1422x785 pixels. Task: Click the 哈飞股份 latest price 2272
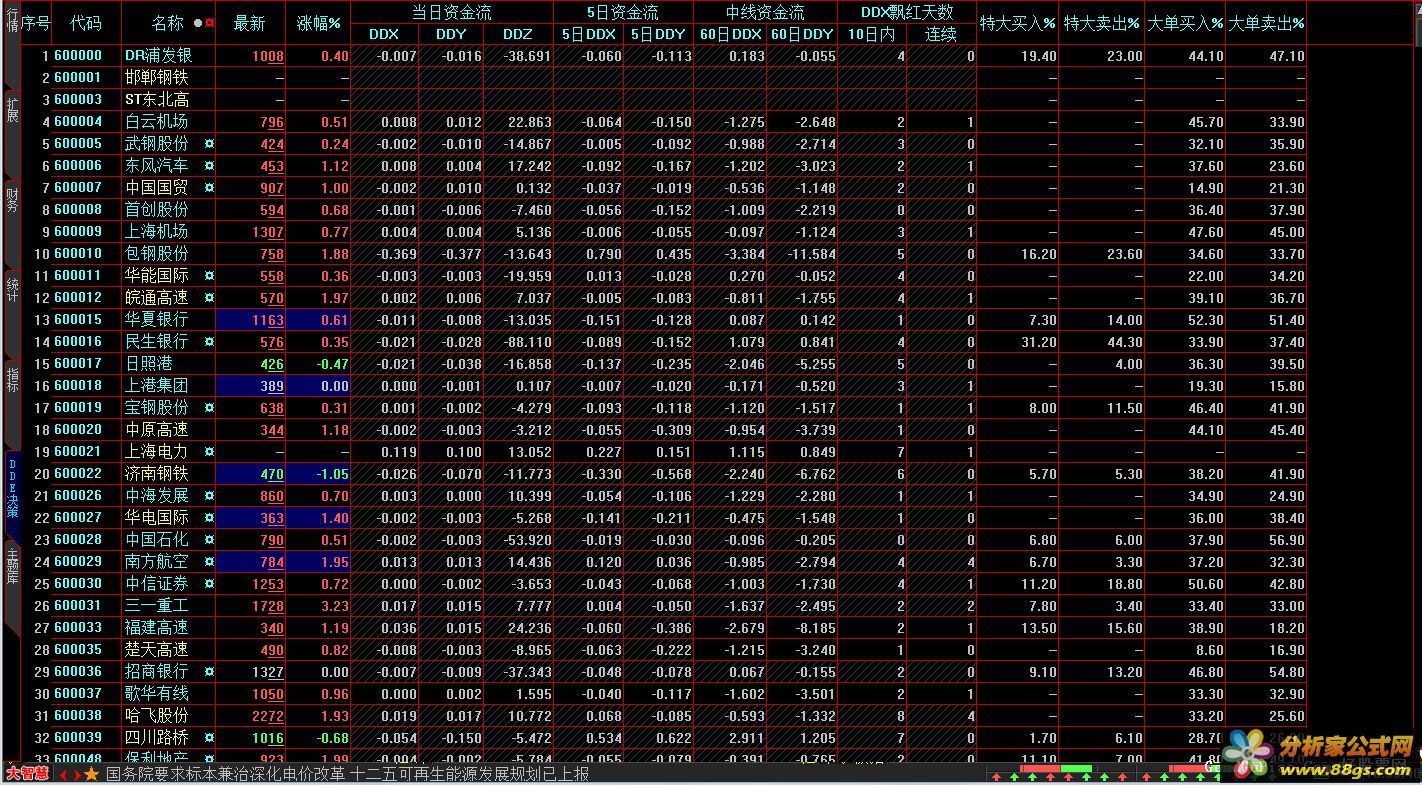tap(268, 716)
